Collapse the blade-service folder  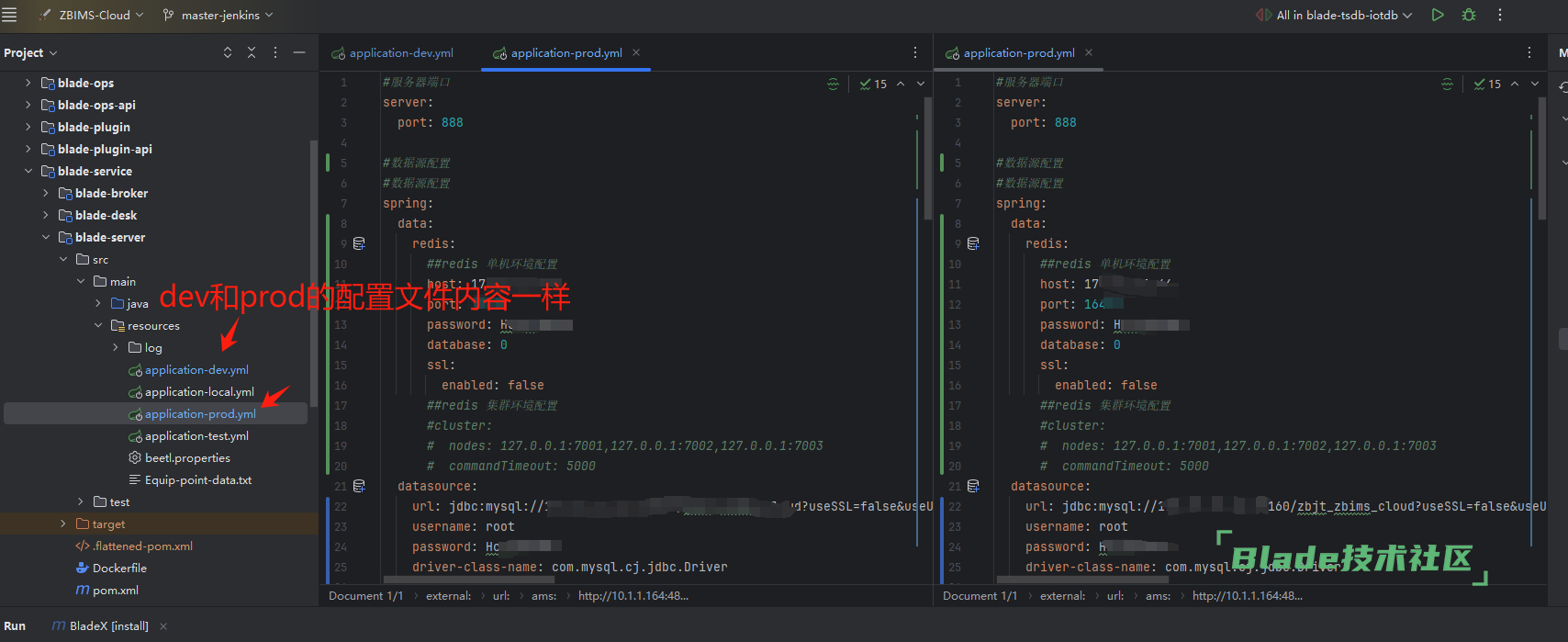tap(28, 171)
